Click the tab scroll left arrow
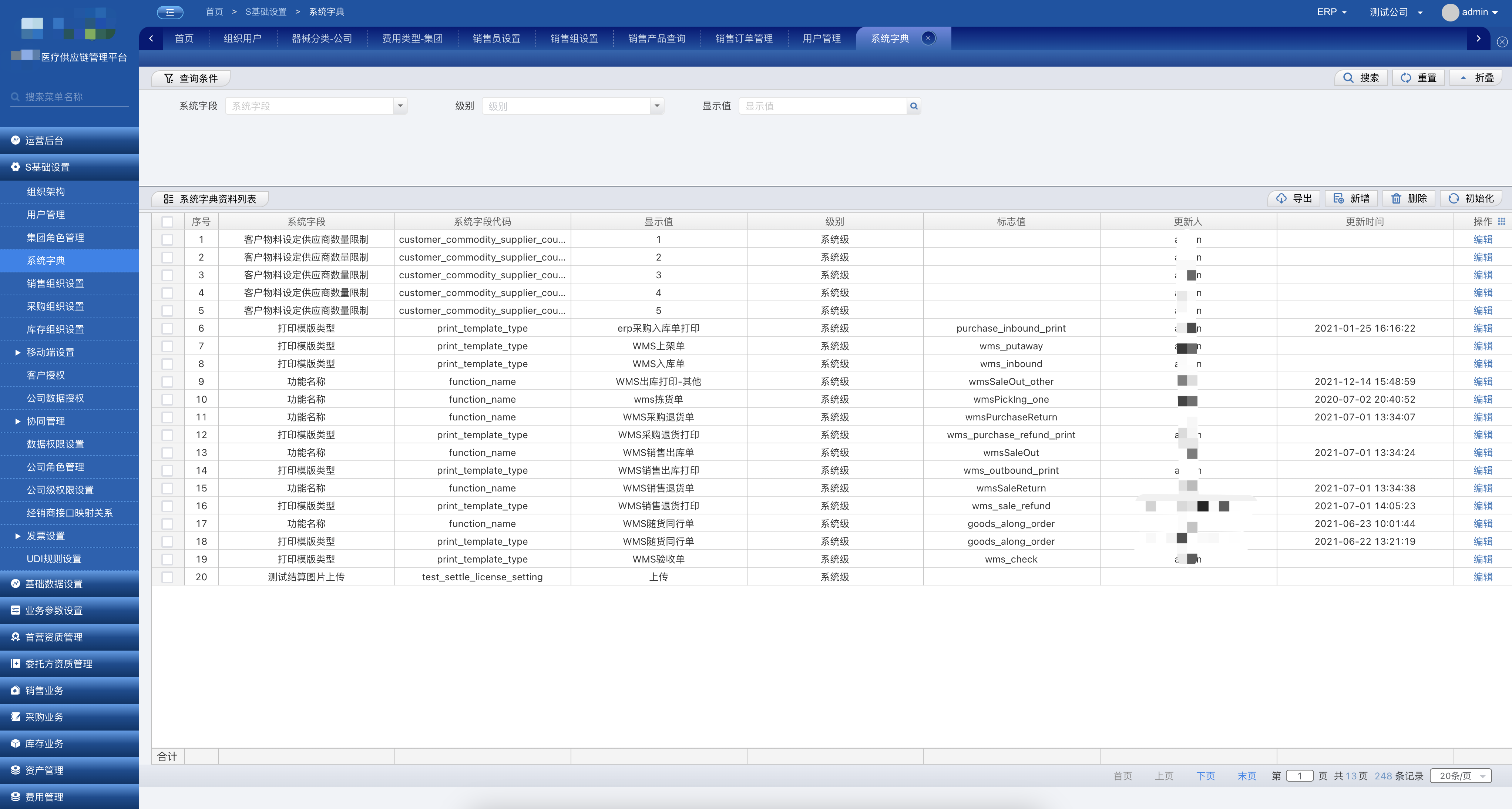The image size is (1512, 809). point(151,38)
